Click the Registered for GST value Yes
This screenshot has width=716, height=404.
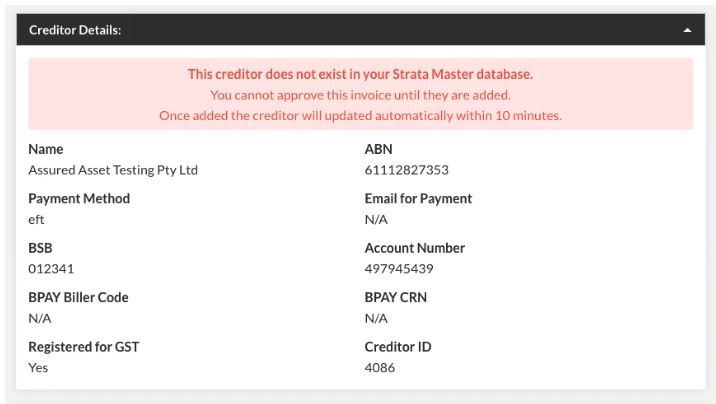click(38, 367)
